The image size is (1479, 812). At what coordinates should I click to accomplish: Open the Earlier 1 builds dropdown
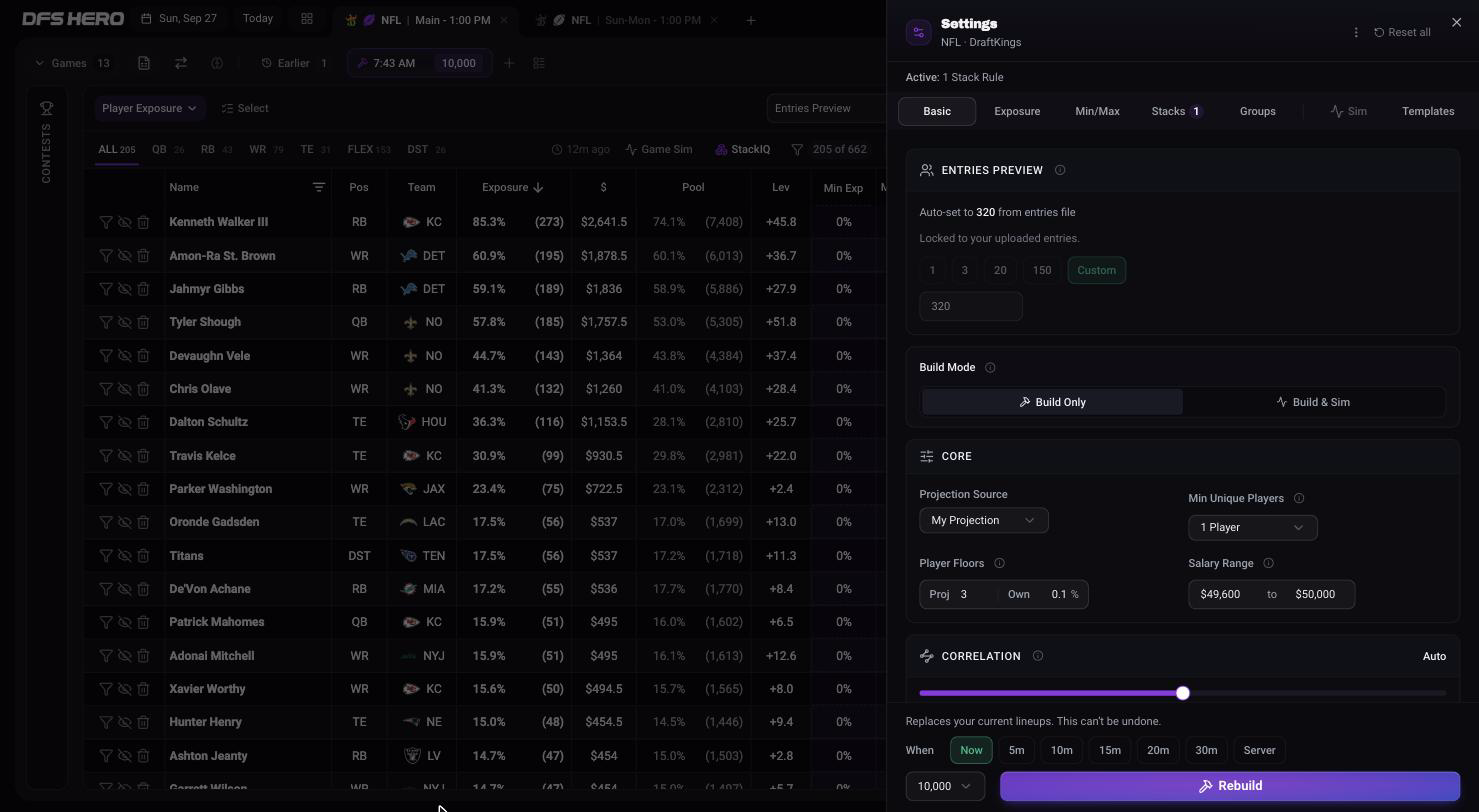(294, 63)
